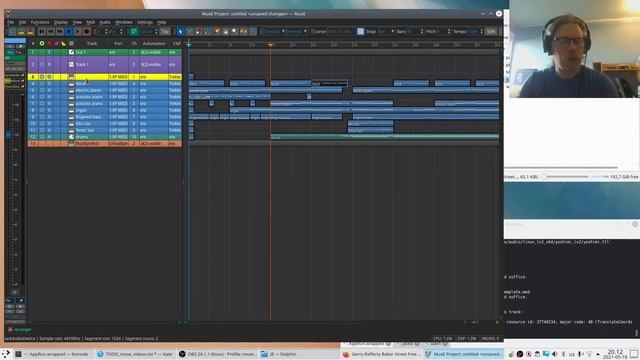Click the Arranger tab at bottom
Viewport: 640px width, 360px height.
click(x=20, y=329)
